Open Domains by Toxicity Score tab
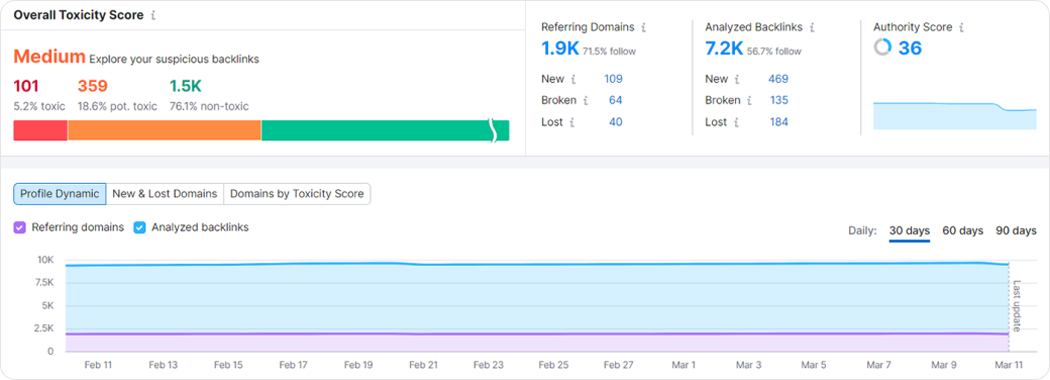Screen dimensions: 1050x380 click(x=297, y=194)
